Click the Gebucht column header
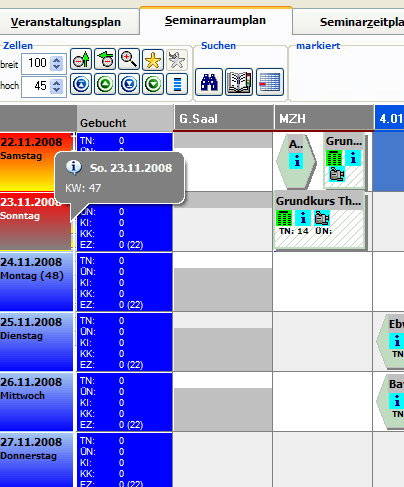The width and height of the screenshot is (404, 487). coord(125,119)
